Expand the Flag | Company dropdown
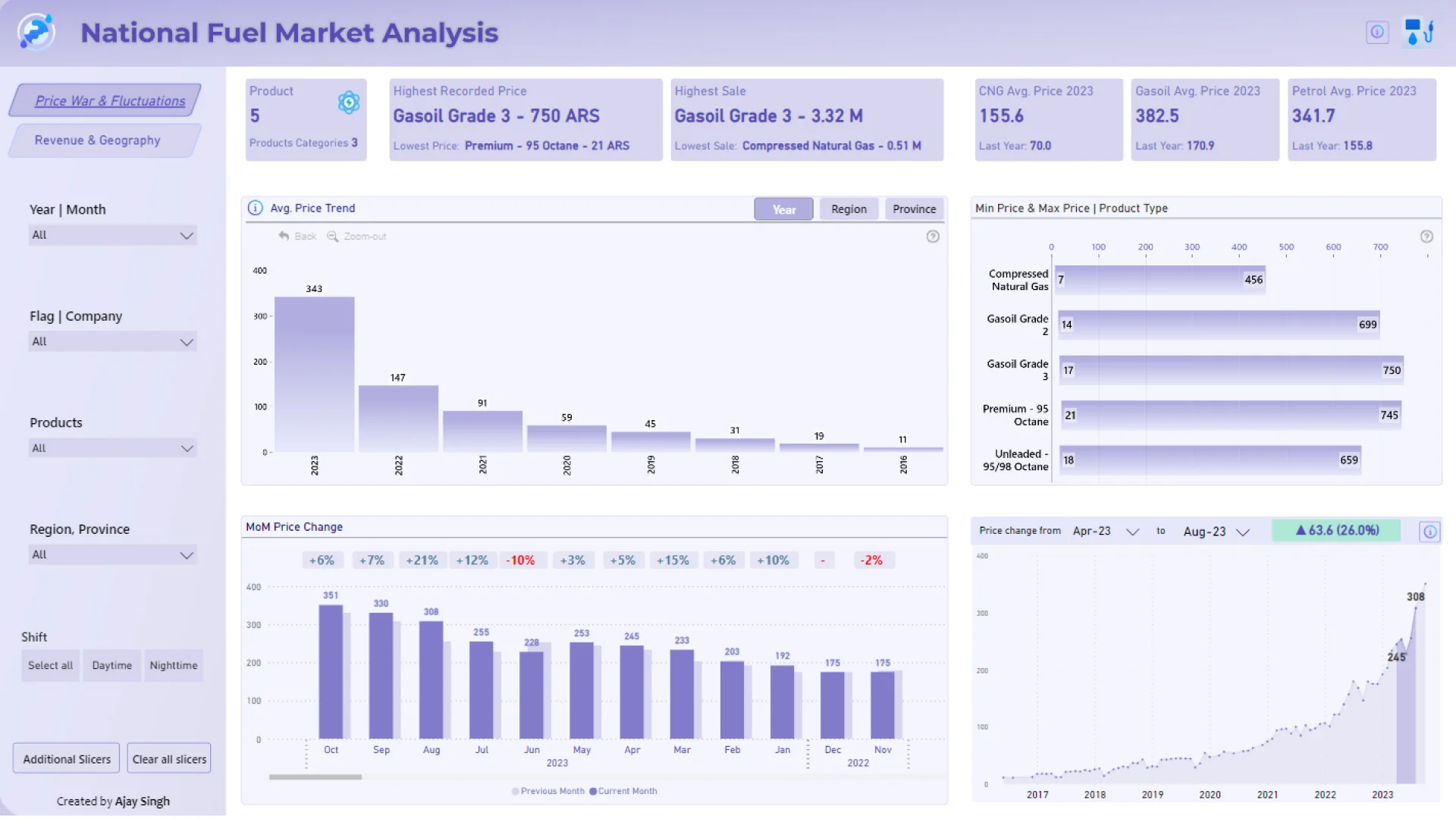 pyautogui.click(x=113, y=342)
